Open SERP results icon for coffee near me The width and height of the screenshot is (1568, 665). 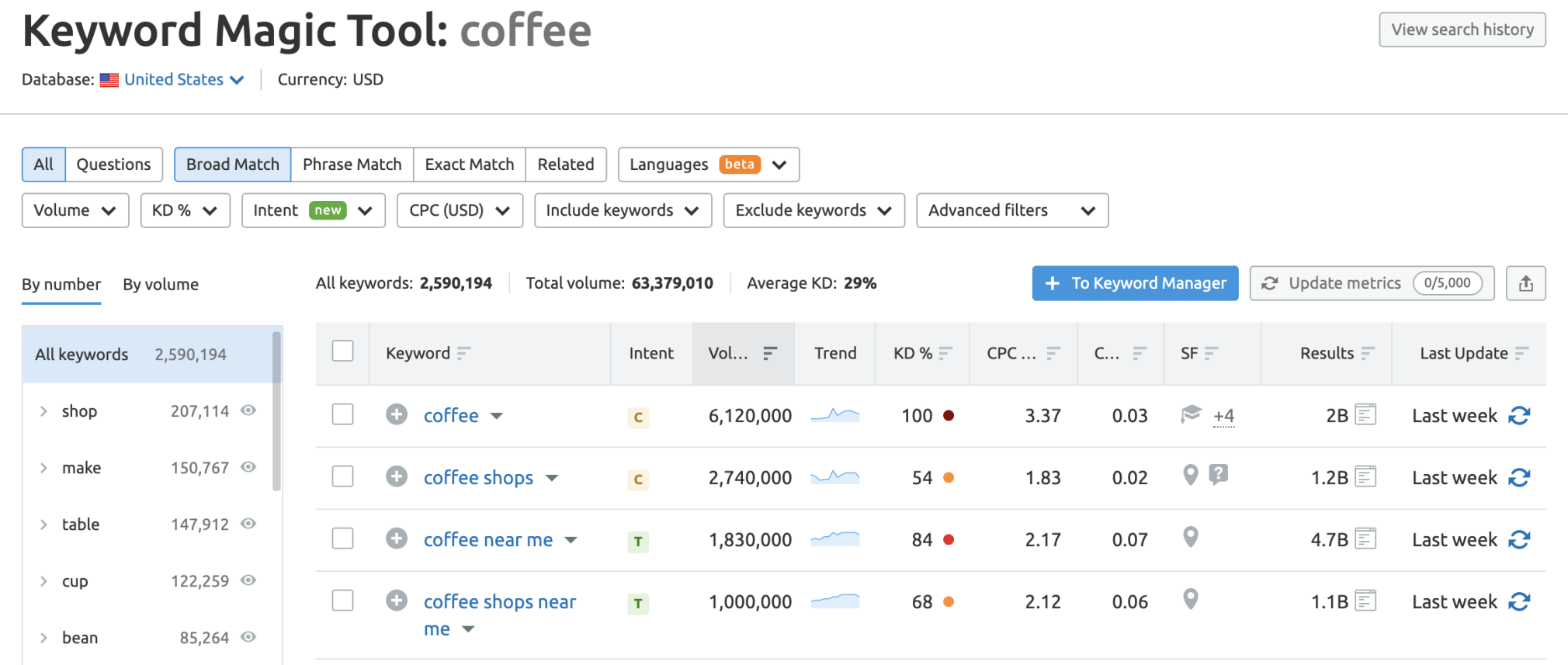1365,539
